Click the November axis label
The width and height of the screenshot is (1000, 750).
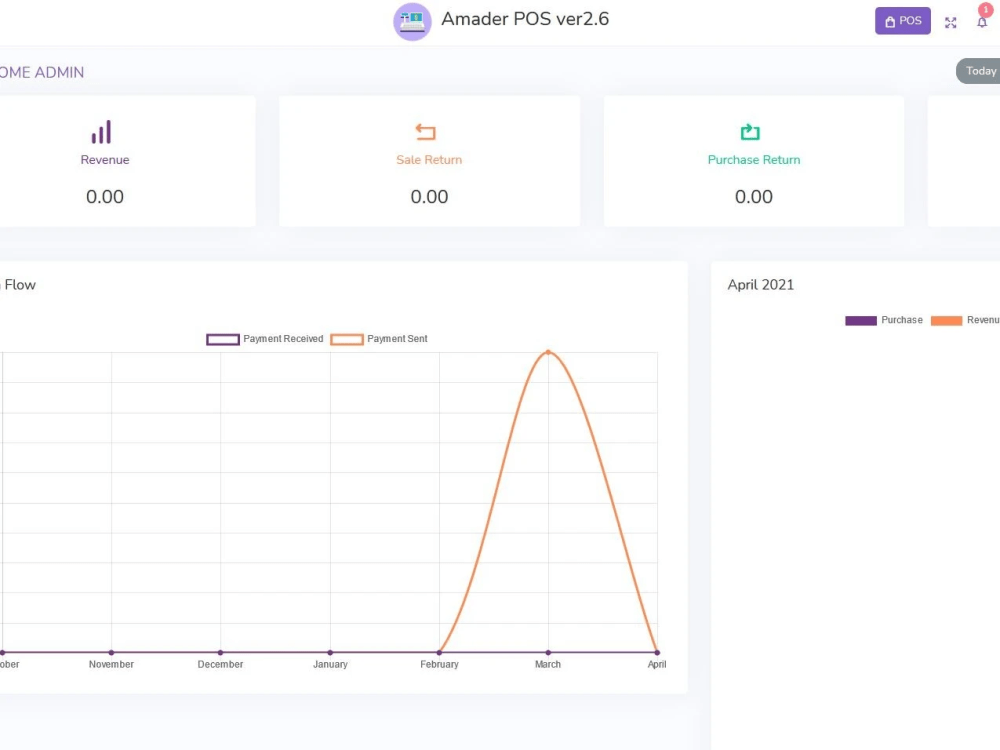click(111, 665)
